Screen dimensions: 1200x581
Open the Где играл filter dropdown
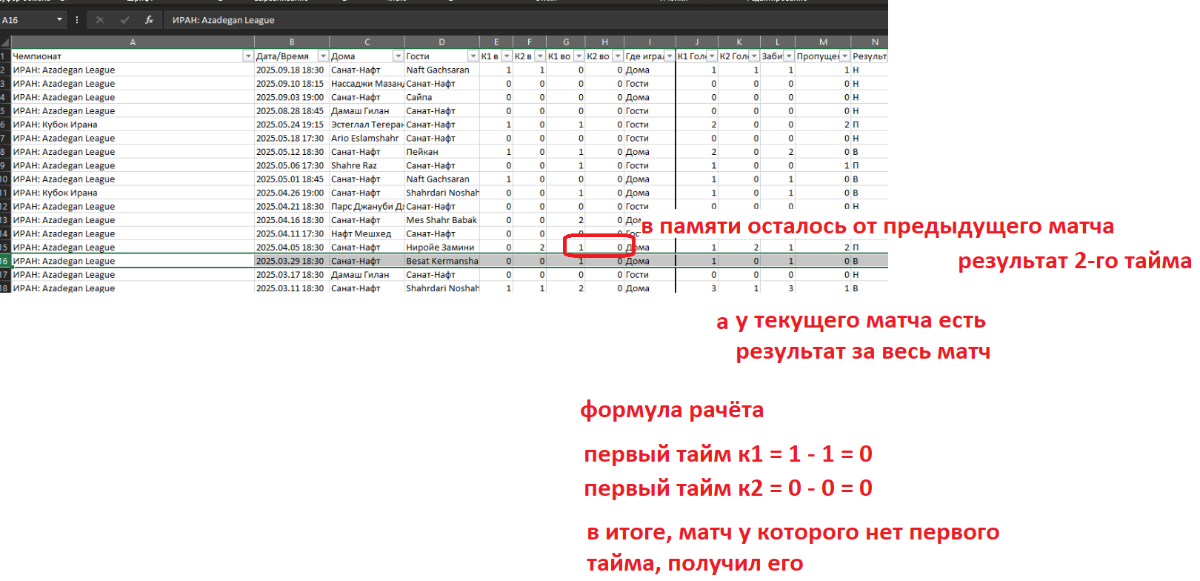(x=669, y=57)
